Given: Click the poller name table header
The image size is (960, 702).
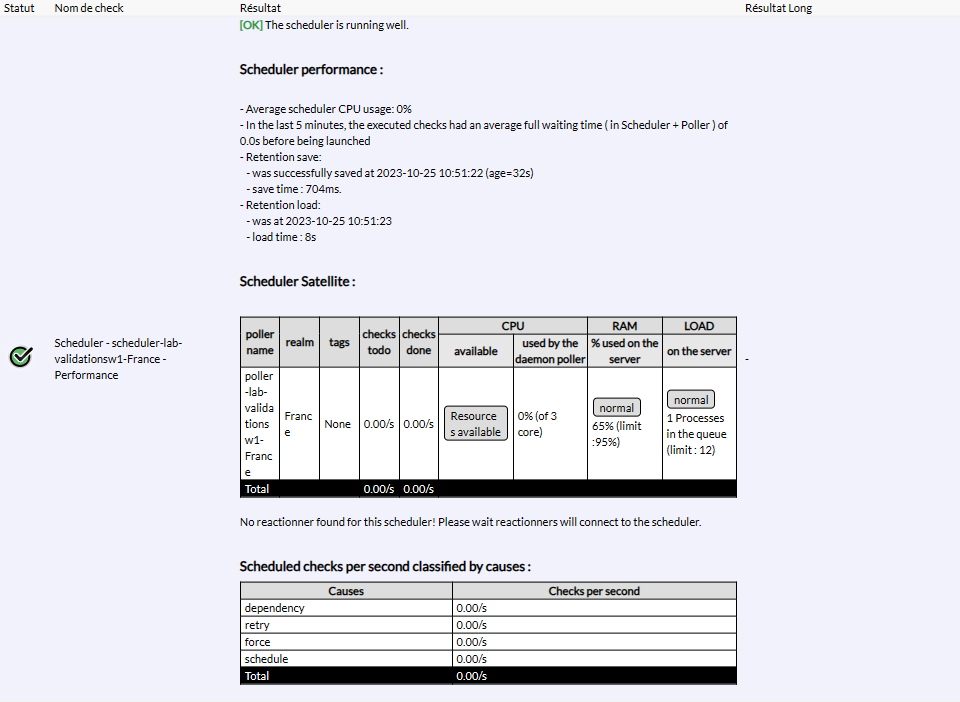Looking at the screenshot, I should point(260,342).
